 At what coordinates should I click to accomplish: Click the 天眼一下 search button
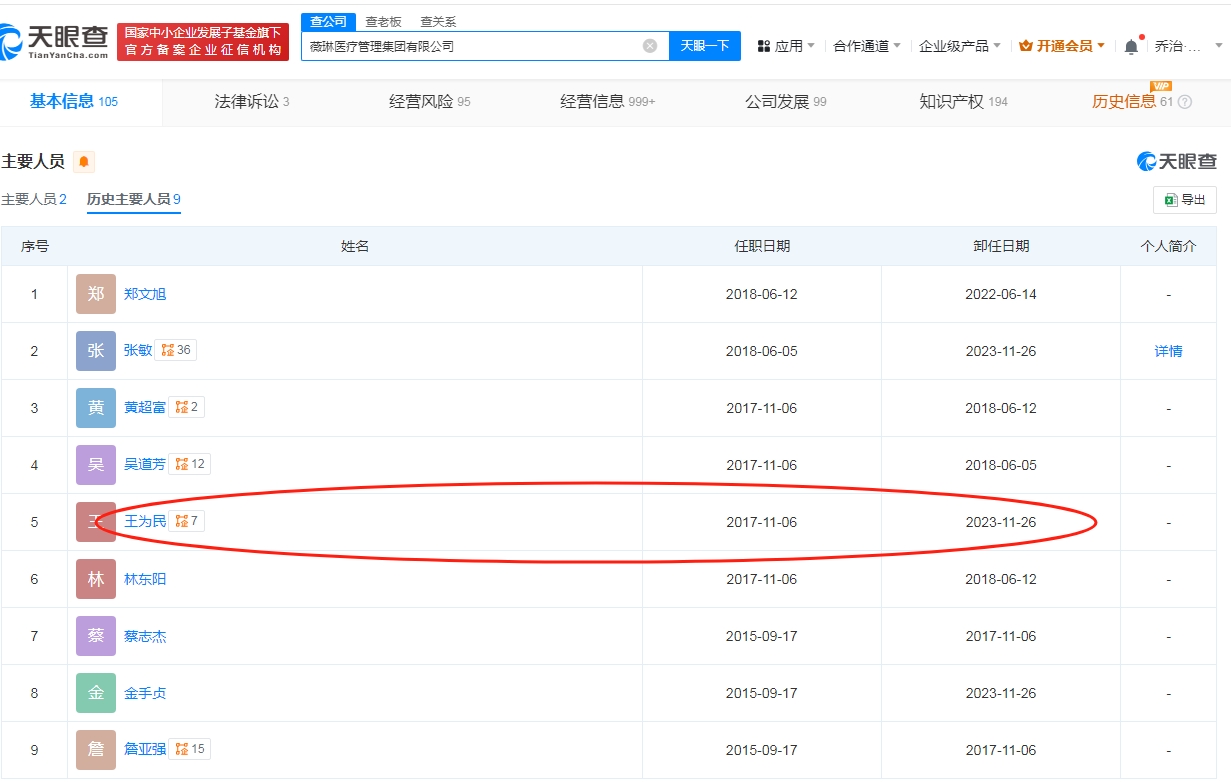point(705,46)
